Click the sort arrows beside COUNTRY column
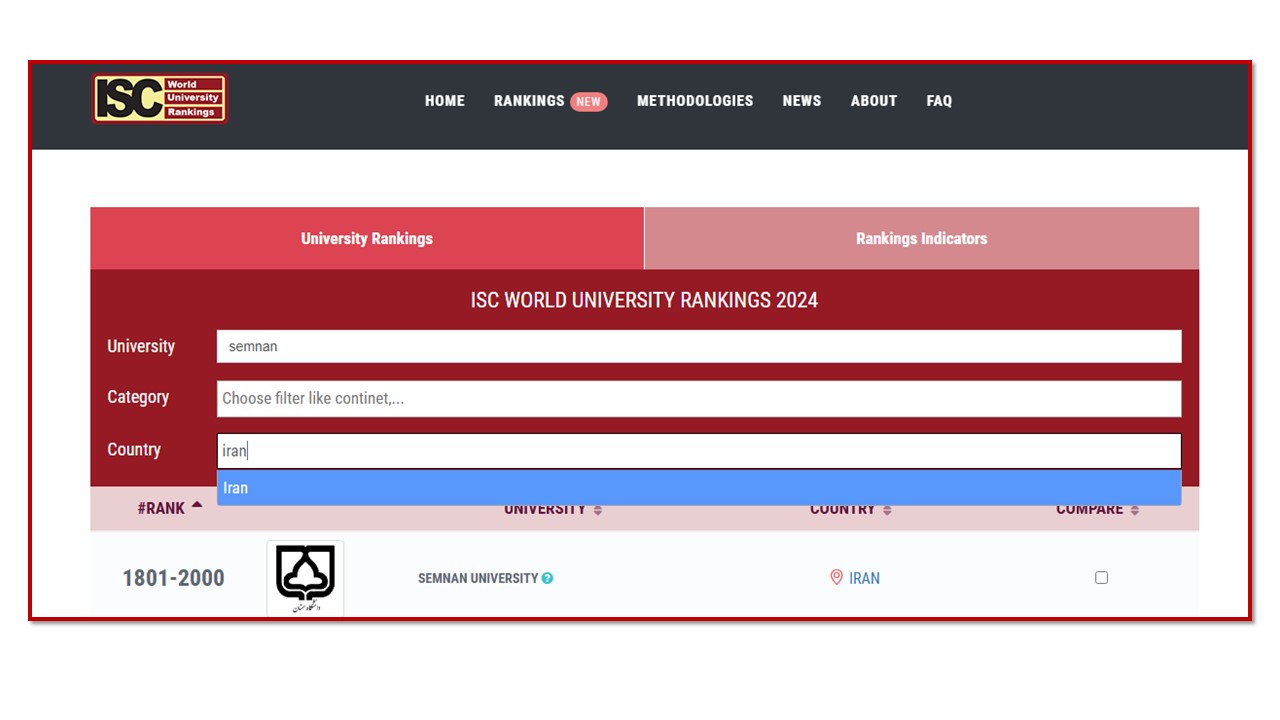The height and width of the screenshot is (720, 1280). coord(887,510)
